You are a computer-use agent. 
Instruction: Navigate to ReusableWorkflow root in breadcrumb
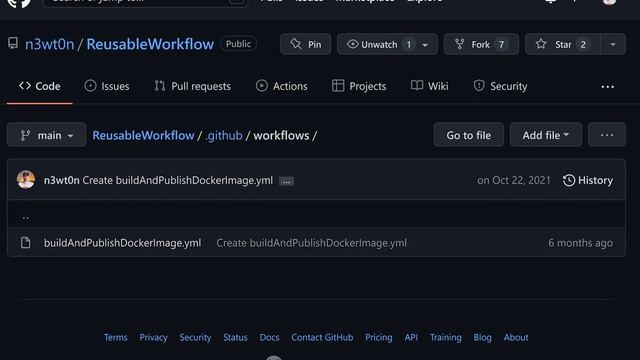pyautogui.click(x=143, y=135)
